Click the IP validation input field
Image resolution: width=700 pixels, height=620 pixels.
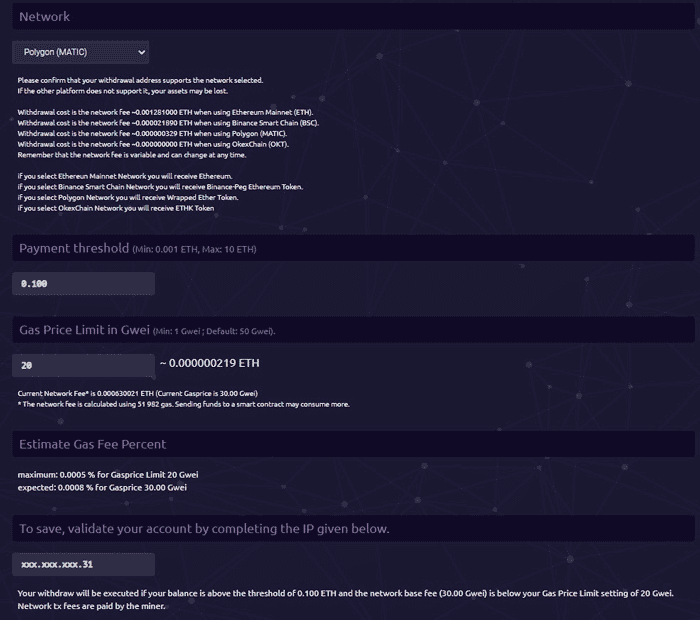83,565
